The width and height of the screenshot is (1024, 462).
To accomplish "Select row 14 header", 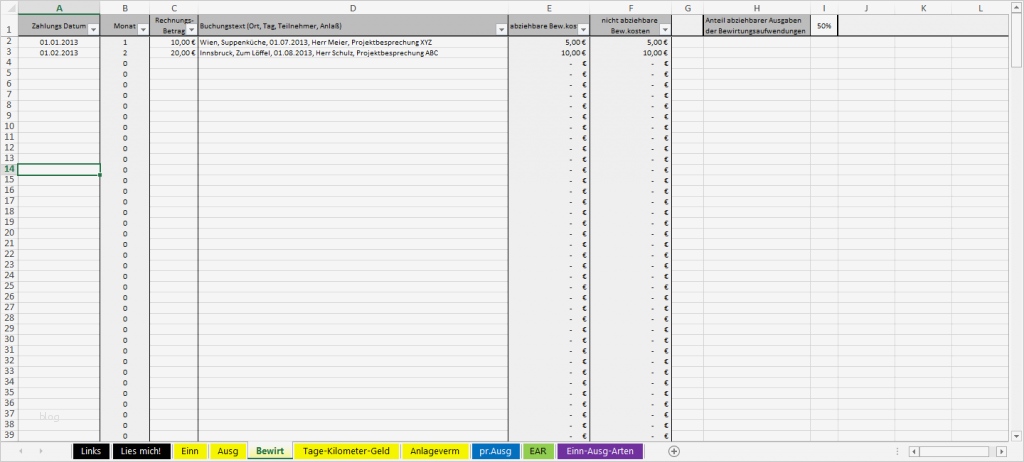I will click(x=8, y=169).
